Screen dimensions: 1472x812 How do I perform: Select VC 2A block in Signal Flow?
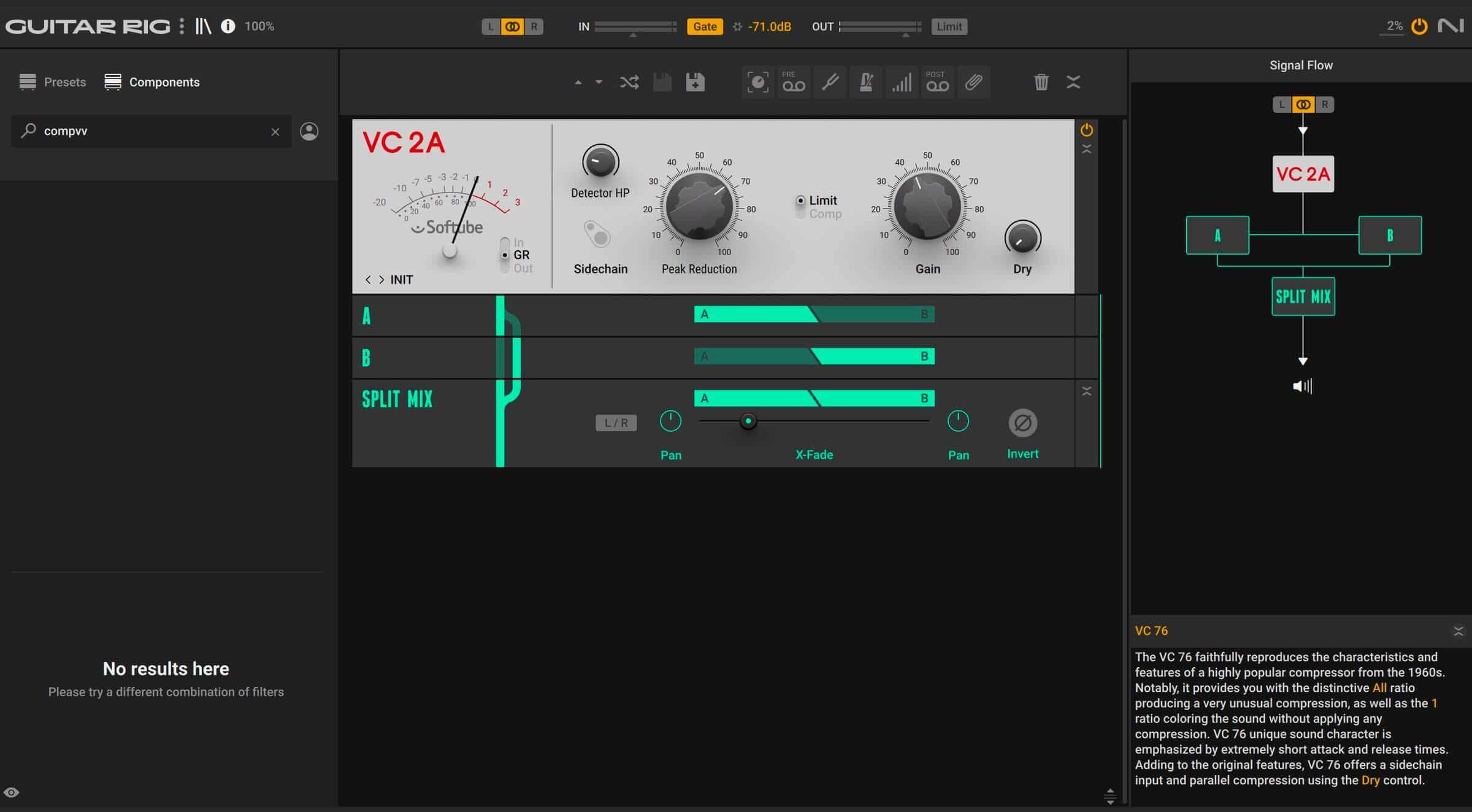coord(1303,174)
